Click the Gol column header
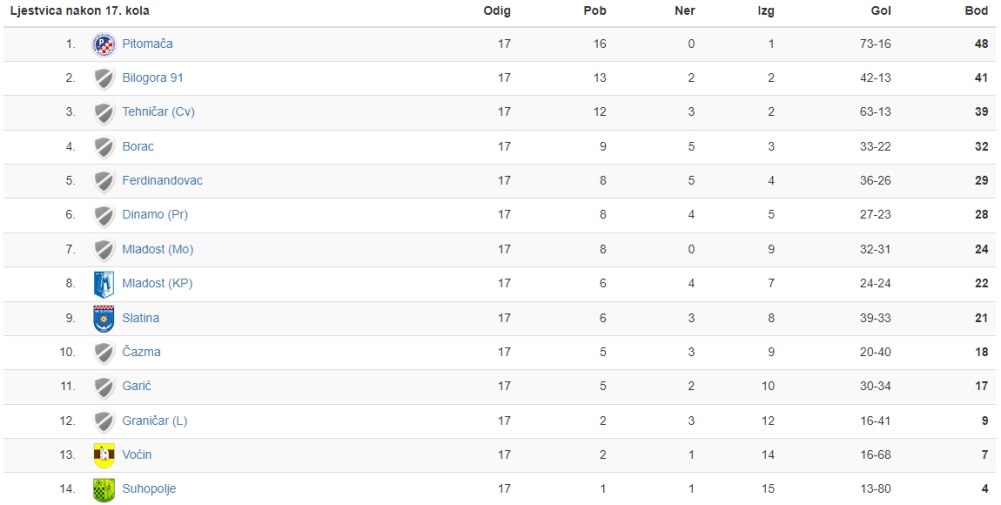 (x=881, y=11)
